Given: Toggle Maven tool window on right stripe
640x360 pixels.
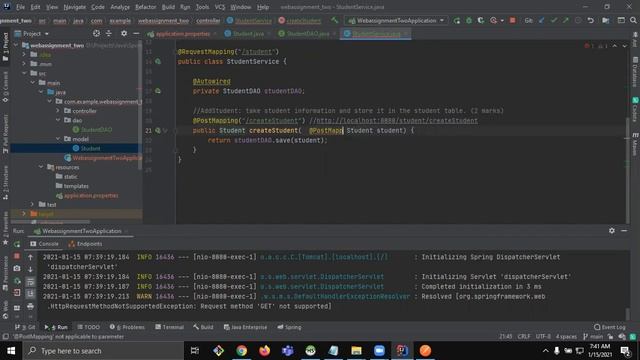Looking at the screenshot, I should point(635,144).
